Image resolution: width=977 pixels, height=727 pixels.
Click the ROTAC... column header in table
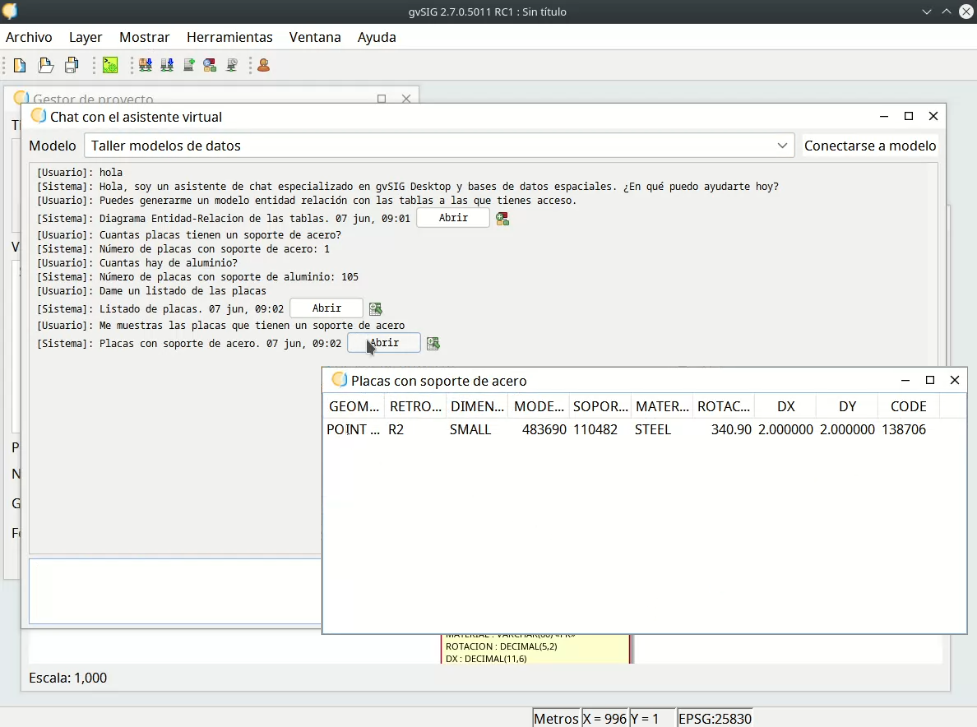pos(723,406)
